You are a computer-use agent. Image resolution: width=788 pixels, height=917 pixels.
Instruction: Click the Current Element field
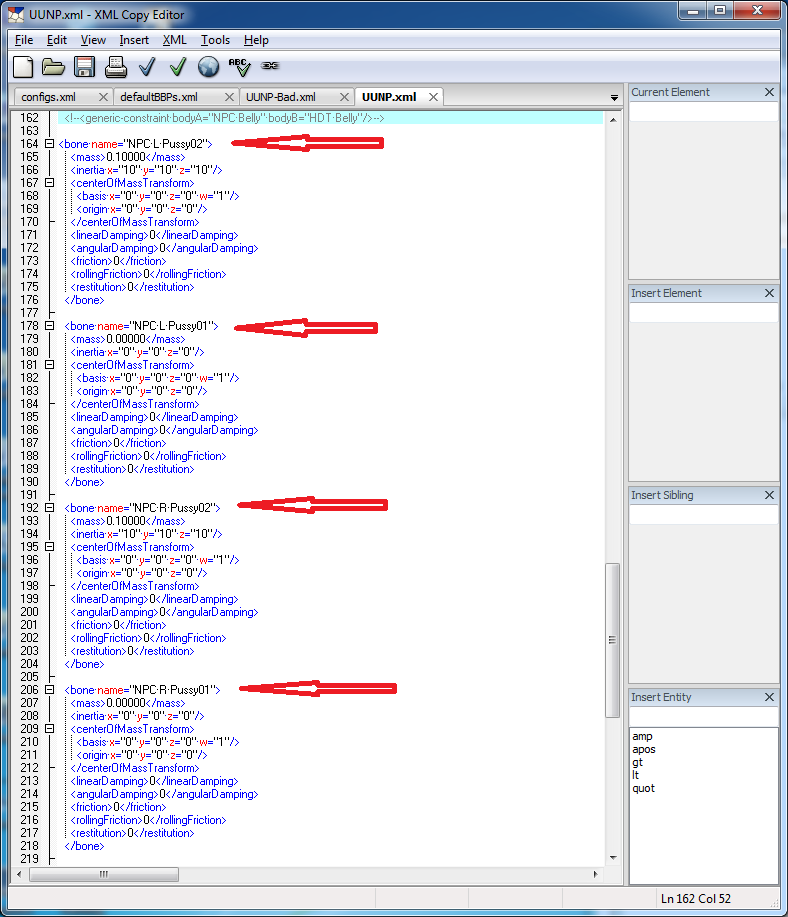coord(704,111)
